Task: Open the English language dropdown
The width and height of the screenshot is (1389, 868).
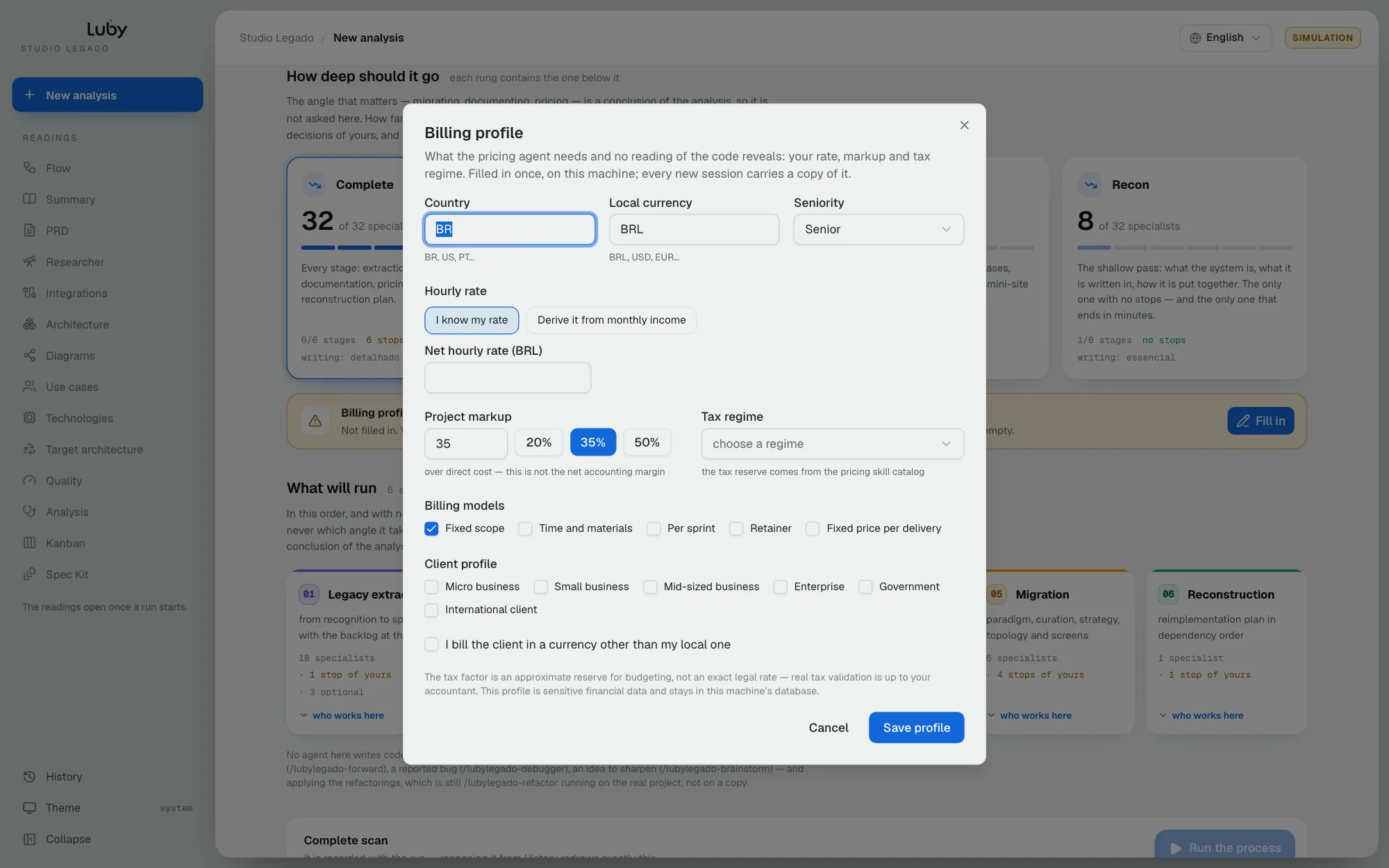Action: 1226,38
